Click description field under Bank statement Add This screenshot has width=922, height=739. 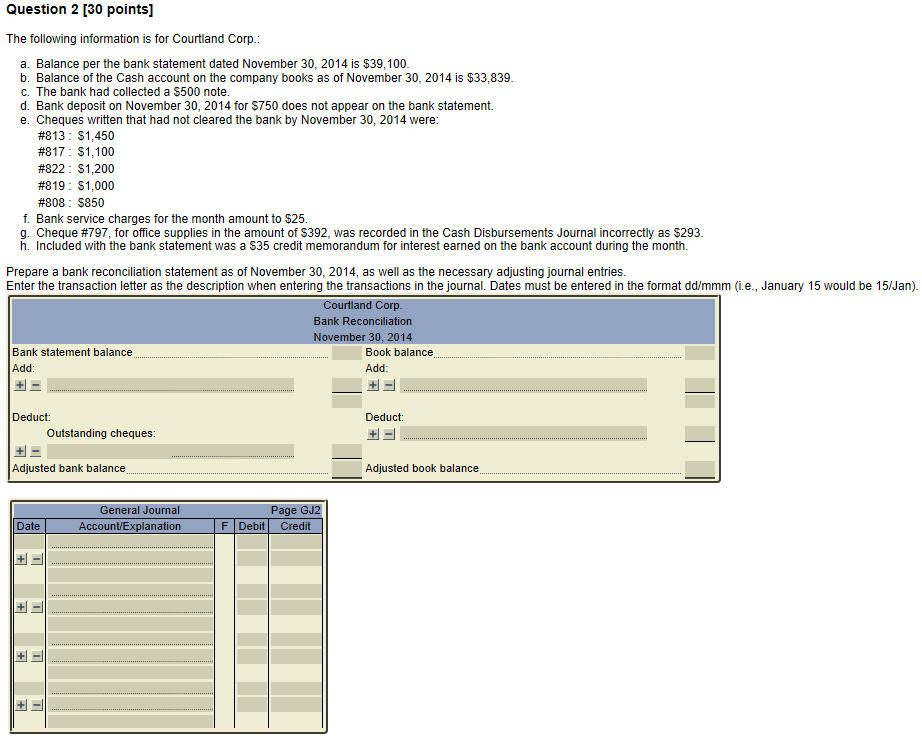(x=171, y=385)
